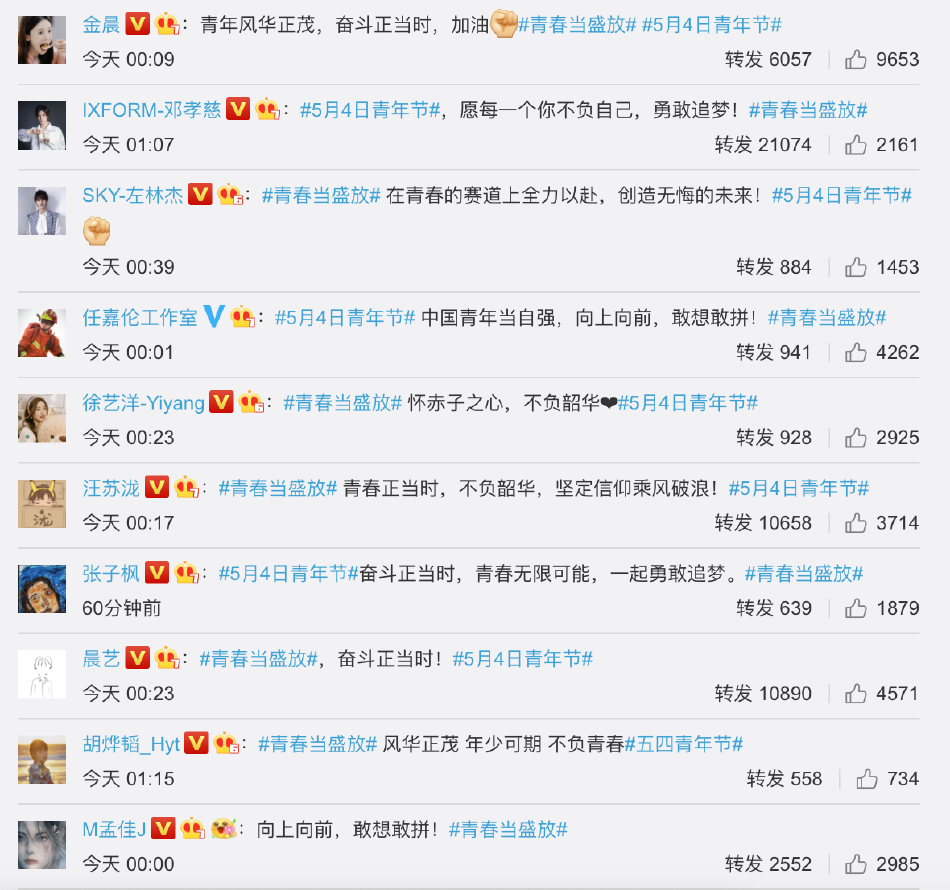Tap the like icon beside 4262
Image resolution: width=950 pixels, height=890 pixels.
click(x=855, y=352)
